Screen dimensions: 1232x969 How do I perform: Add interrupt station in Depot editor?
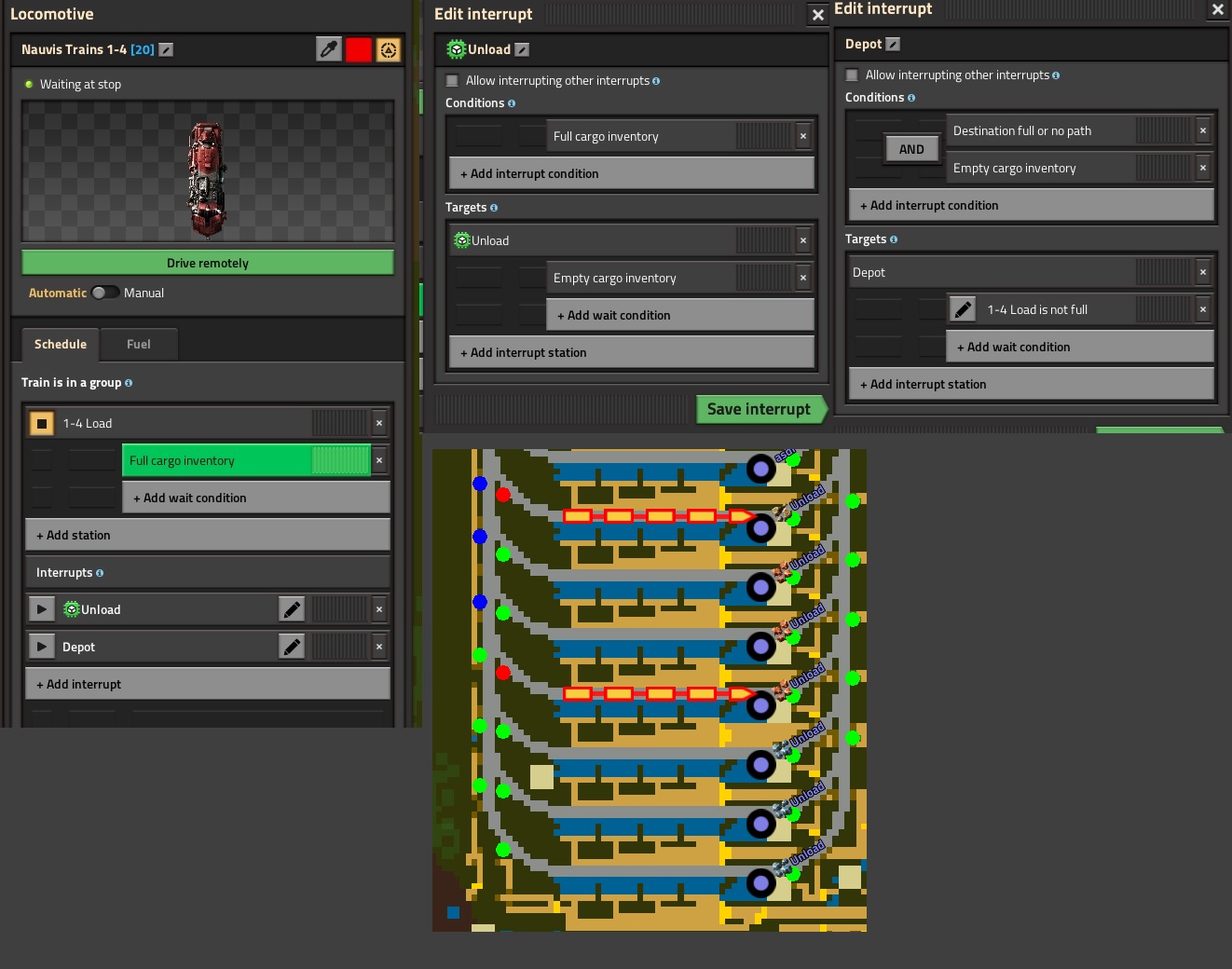click(x=1031, y=384)
